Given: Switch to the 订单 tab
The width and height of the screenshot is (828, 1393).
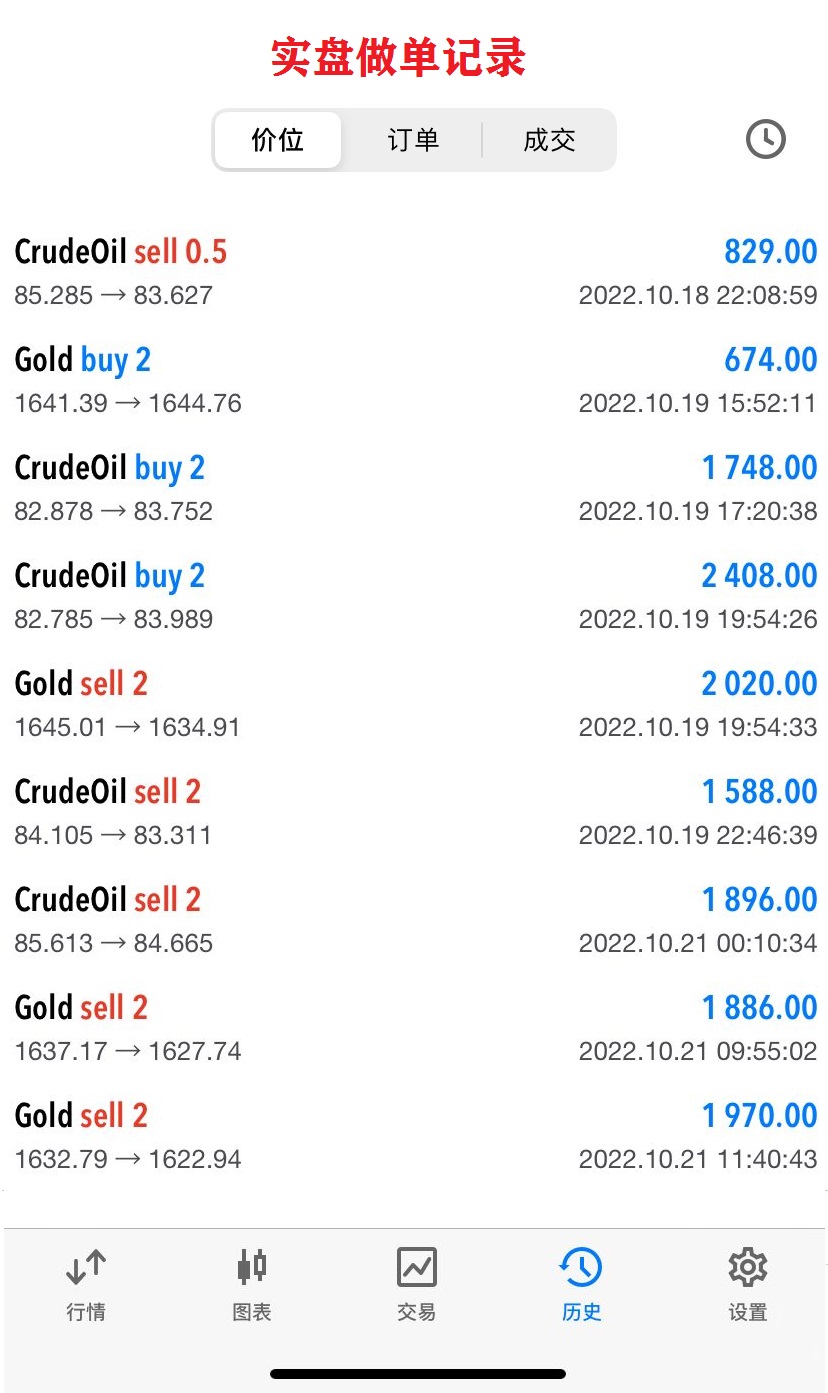Looking at the screenshot, I should click(413, 140).
